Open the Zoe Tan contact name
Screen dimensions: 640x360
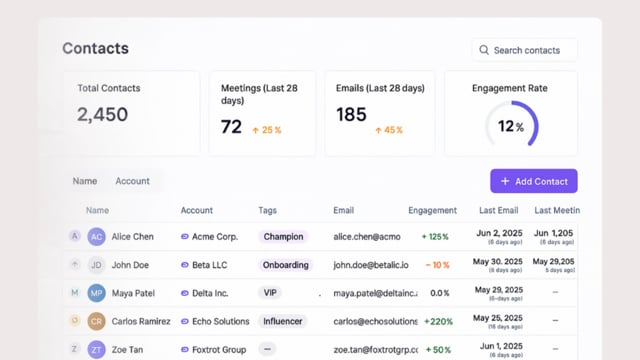tap(127, 349)
